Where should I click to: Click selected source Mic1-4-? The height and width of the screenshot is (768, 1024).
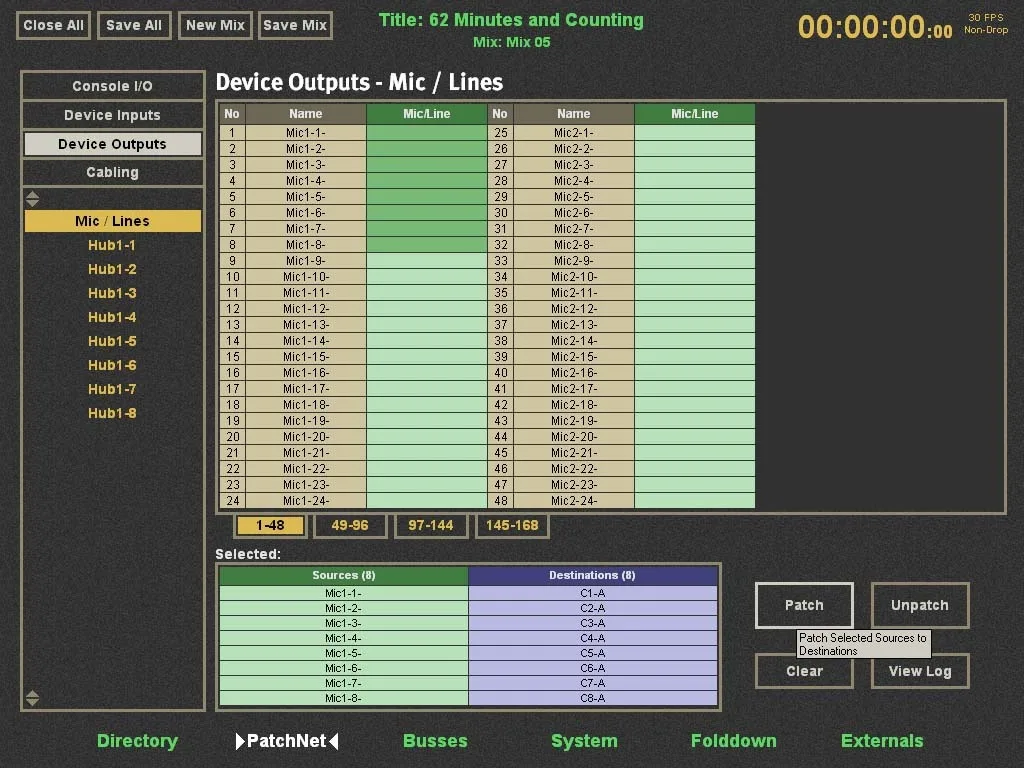pyautogui.click(x=344, y=638)
